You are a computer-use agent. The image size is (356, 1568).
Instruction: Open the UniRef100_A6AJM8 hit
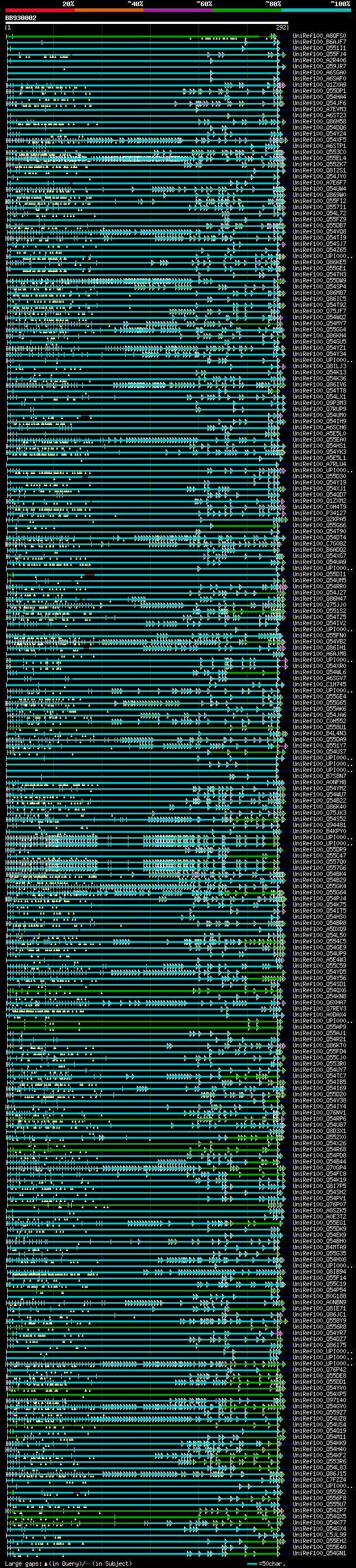pos(319,654)
